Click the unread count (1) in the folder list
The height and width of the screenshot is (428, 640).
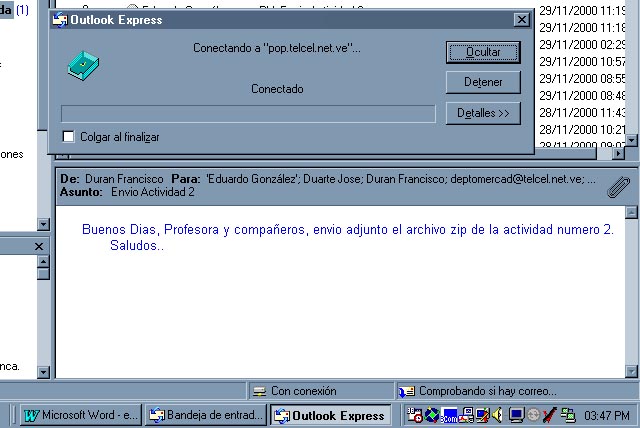22,9
